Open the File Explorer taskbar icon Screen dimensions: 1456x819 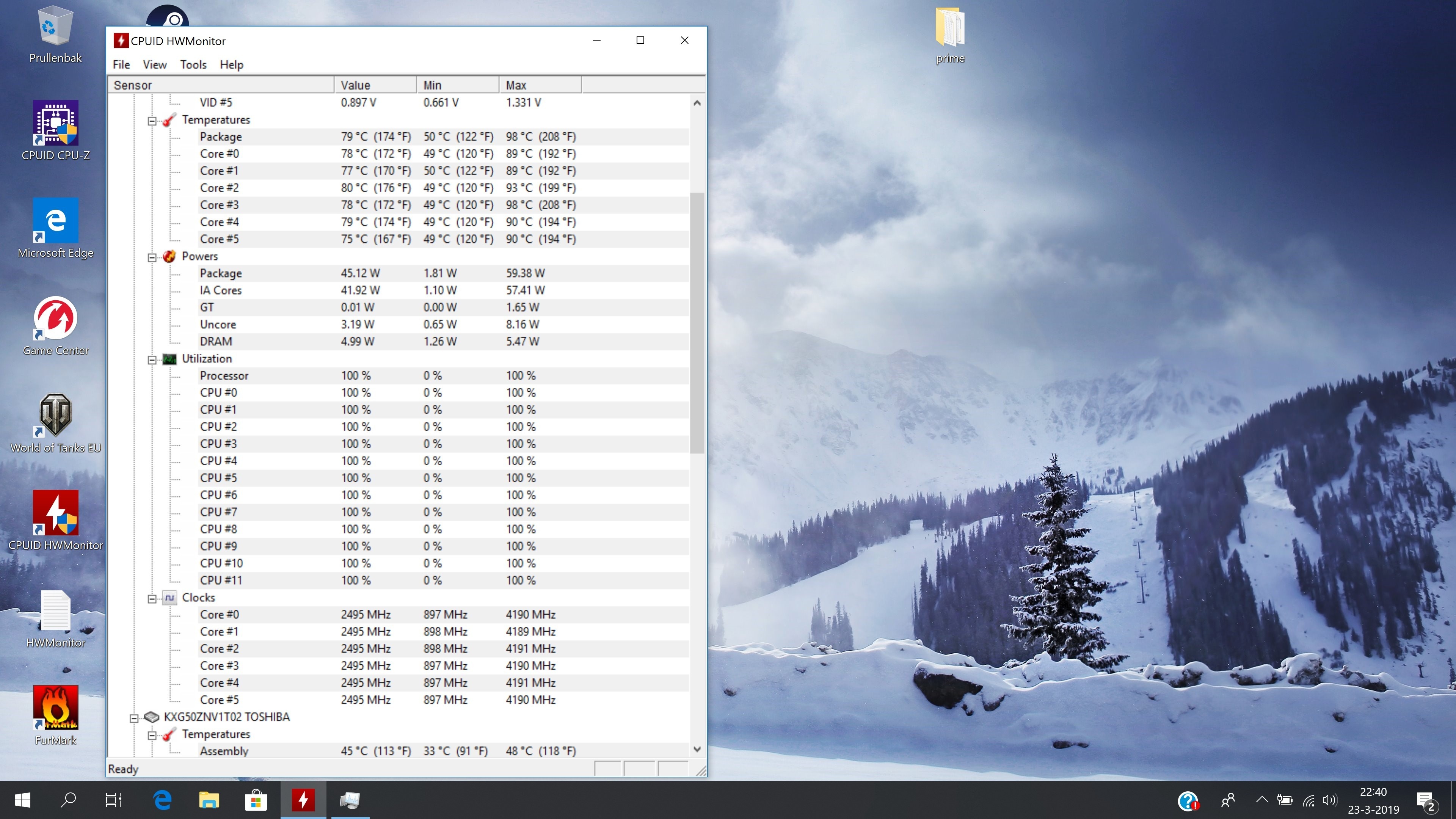pos(209,800)
